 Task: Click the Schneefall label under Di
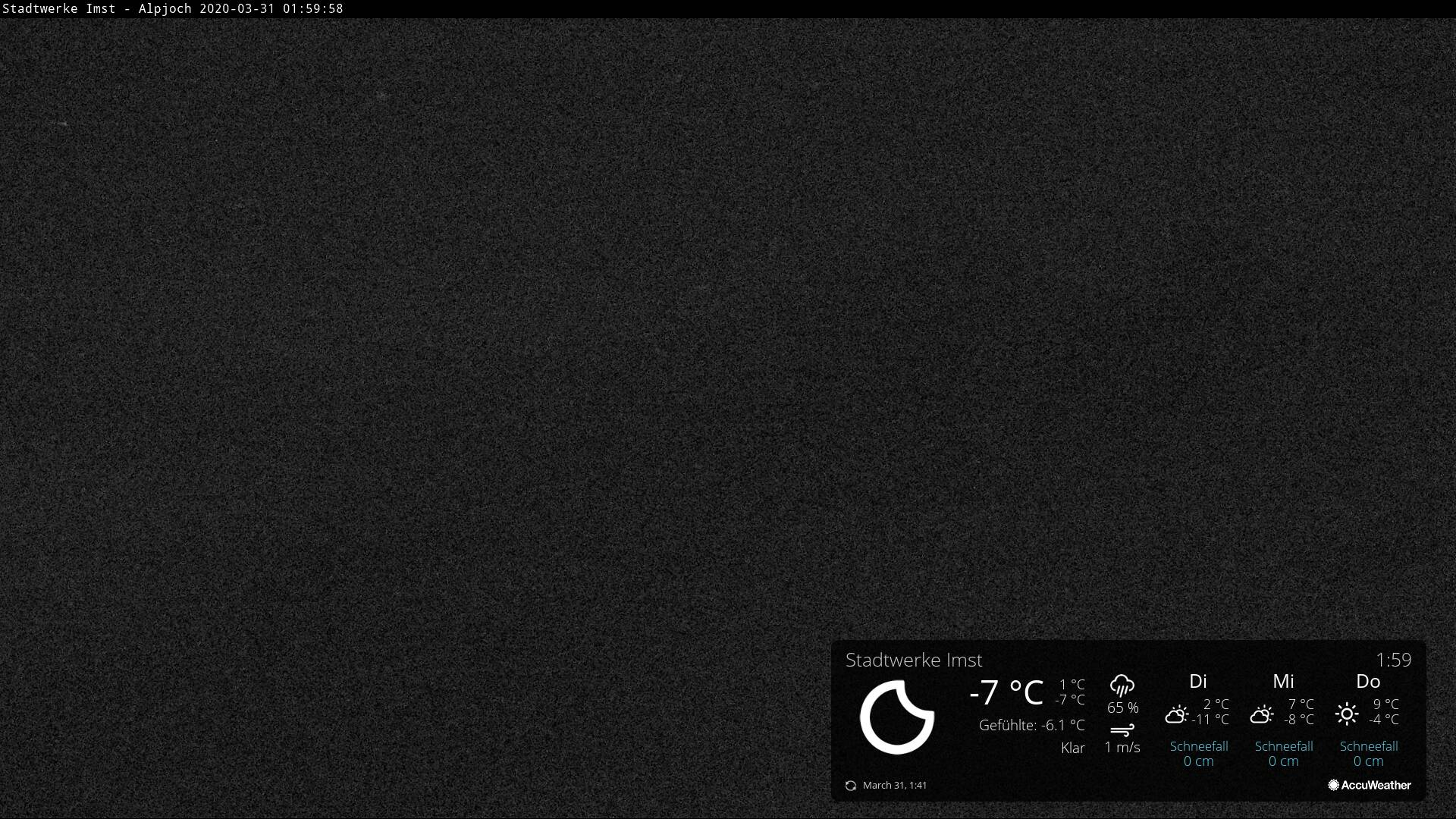pos(1199,746)
